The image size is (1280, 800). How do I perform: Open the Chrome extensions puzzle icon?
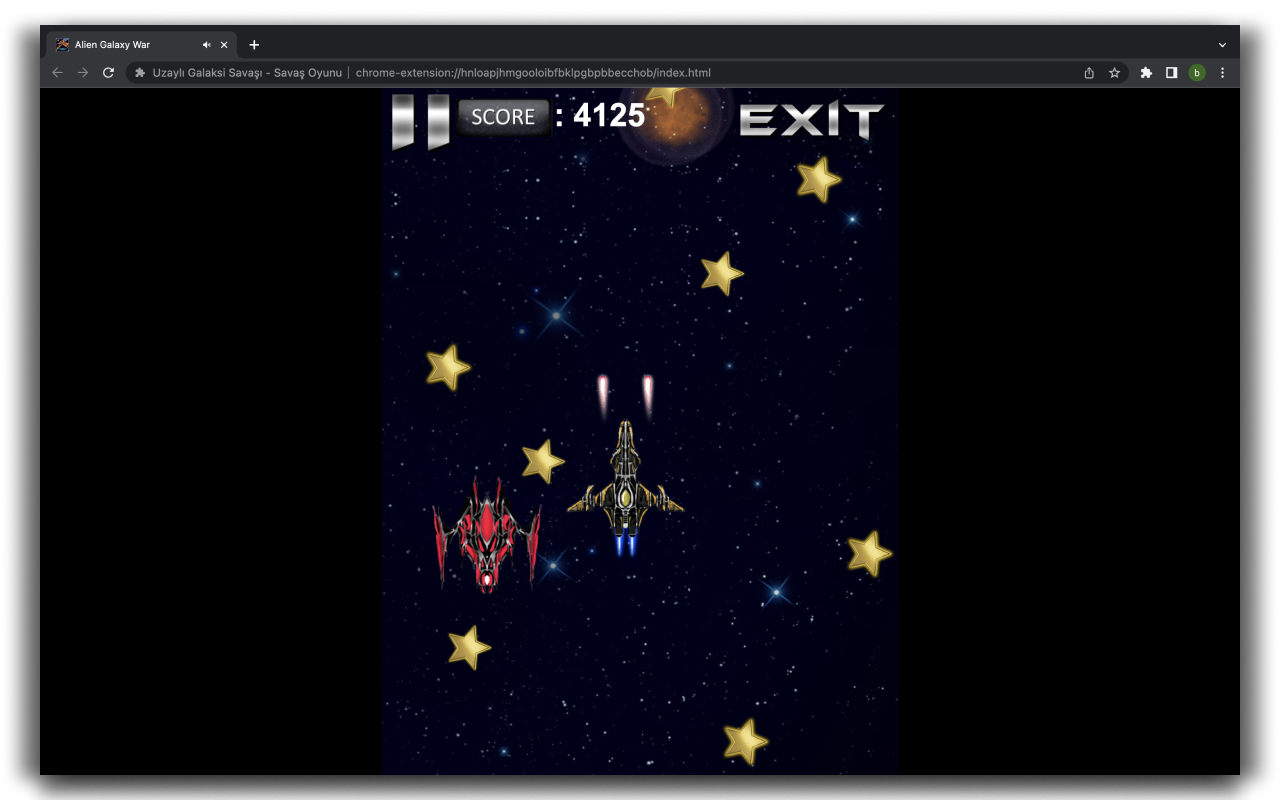1145,72
